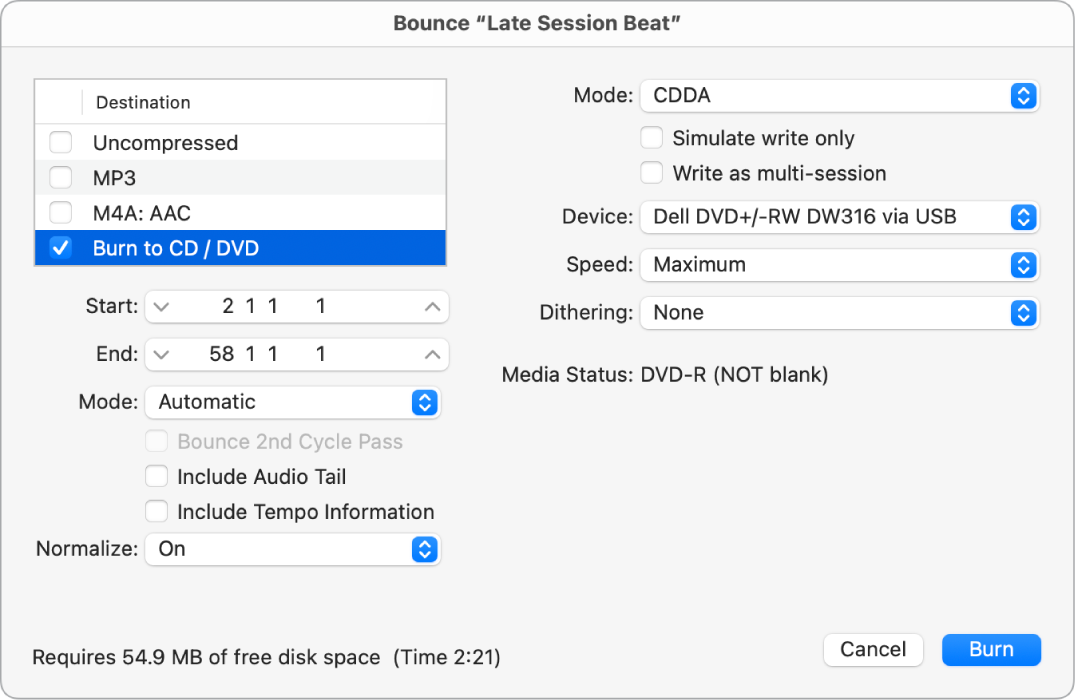Check Include Tempo Information

tap(157, 511)
